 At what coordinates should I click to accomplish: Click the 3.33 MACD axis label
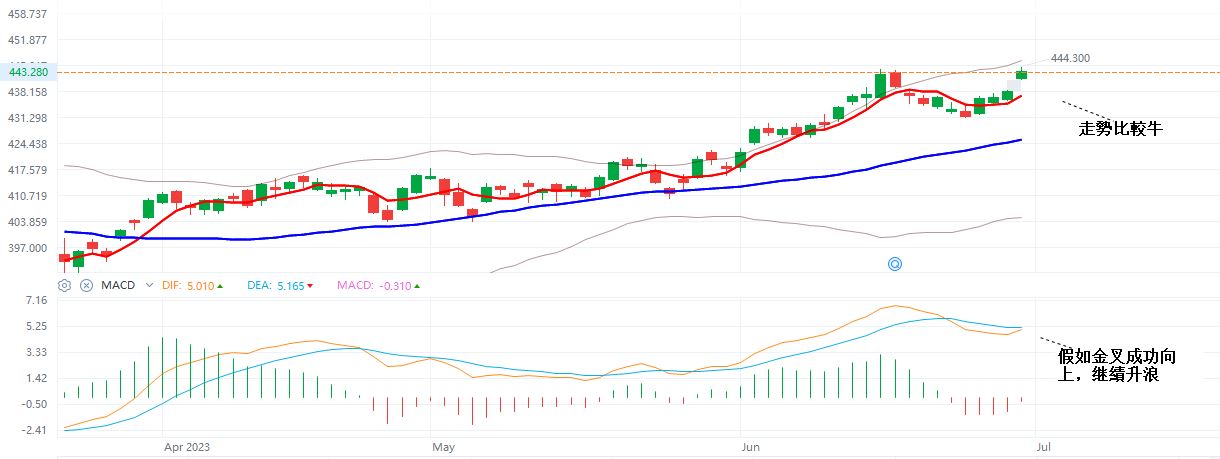[37, 352]
